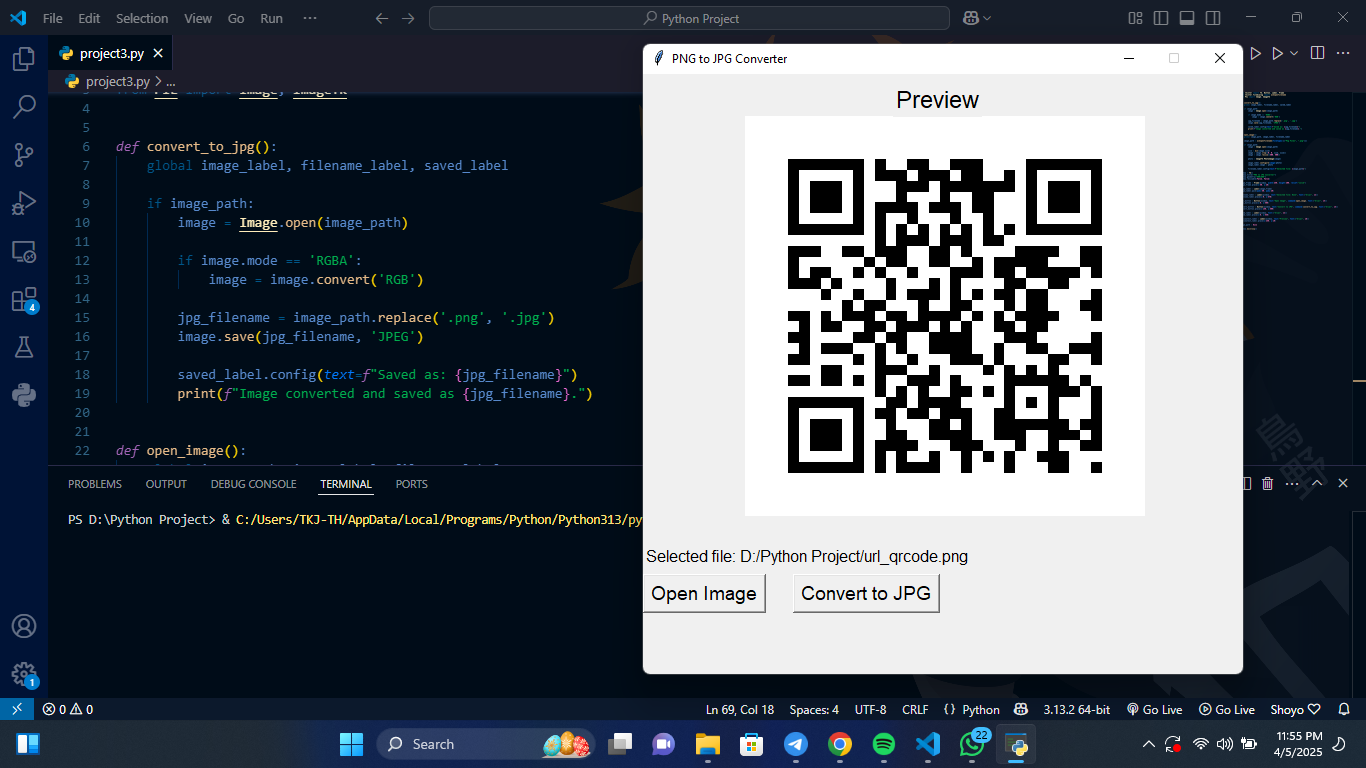Open the editor More Actions ellipsis

(x=1345, y=53)
